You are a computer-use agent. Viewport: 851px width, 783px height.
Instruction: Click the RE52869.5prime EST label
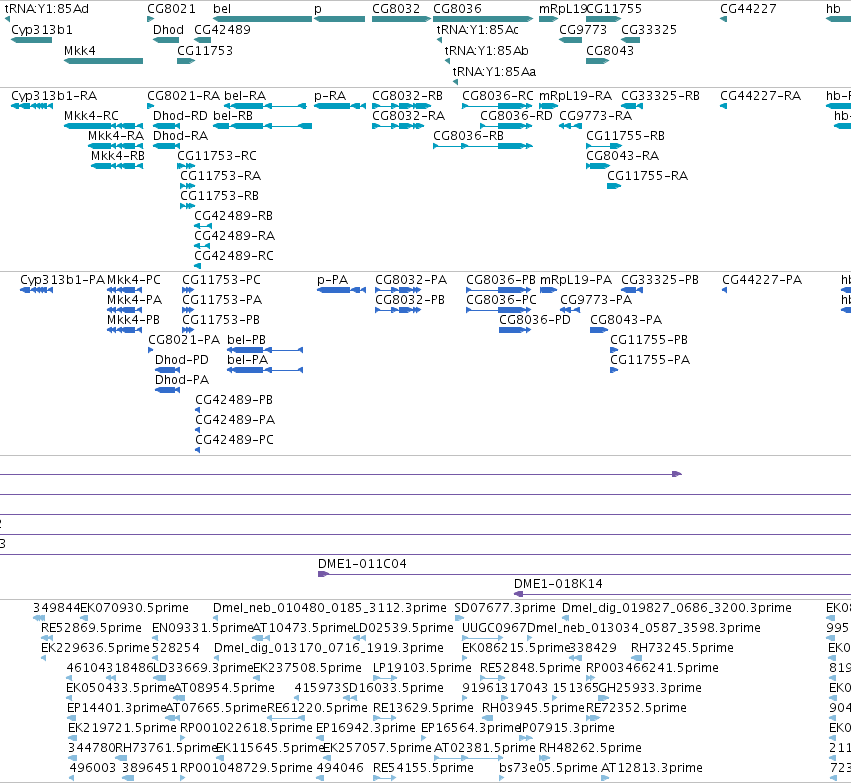point(91,628)
